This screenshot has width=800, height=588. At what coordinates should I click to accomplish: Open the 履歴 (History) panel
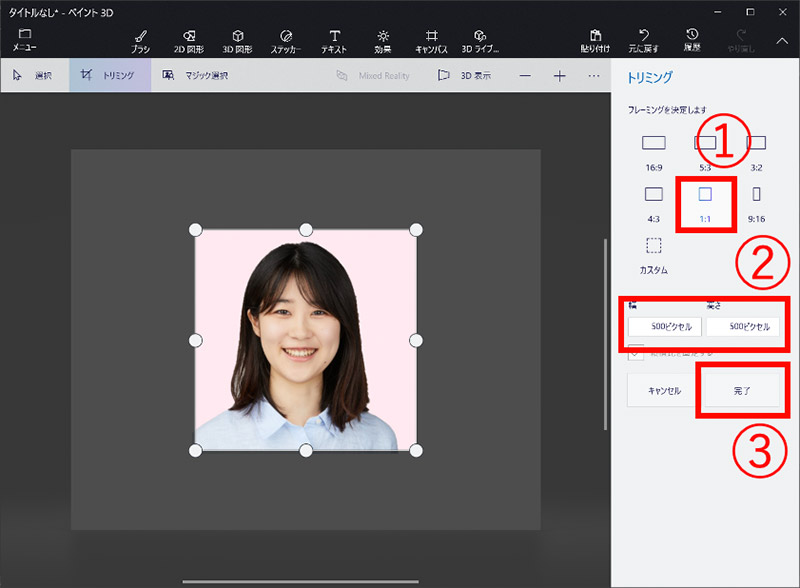tap(693, 40)
